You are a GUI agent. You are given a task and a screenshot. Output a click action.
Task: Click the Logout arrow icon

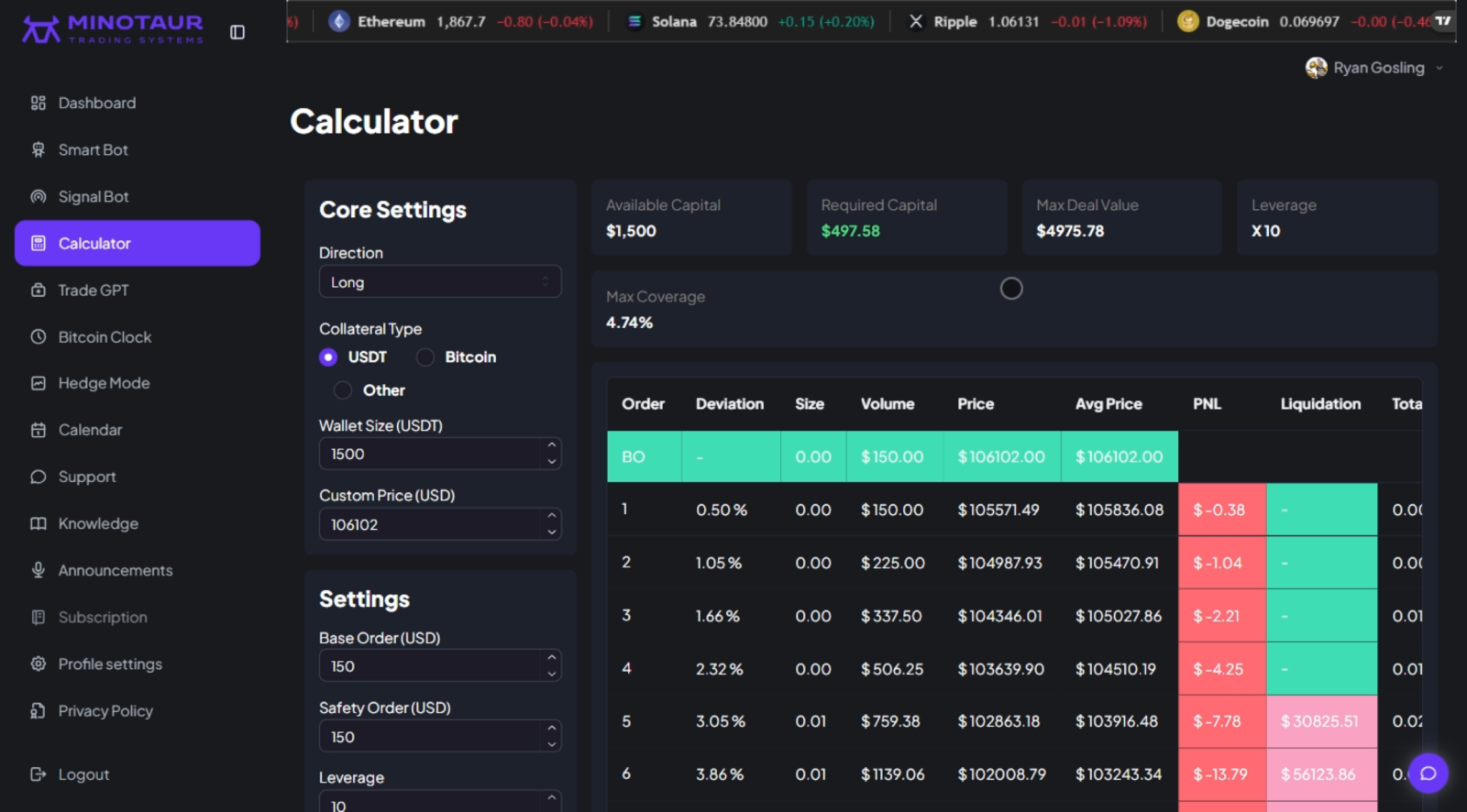tap(38, 774)
